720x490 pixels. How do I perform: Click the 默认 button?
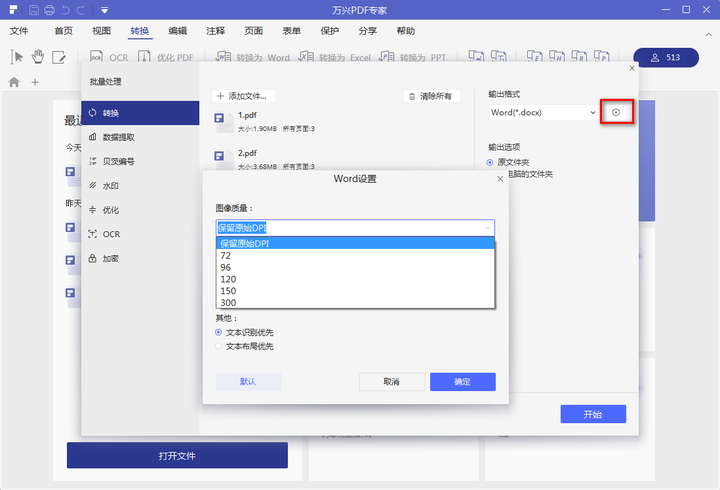(248, 382)
